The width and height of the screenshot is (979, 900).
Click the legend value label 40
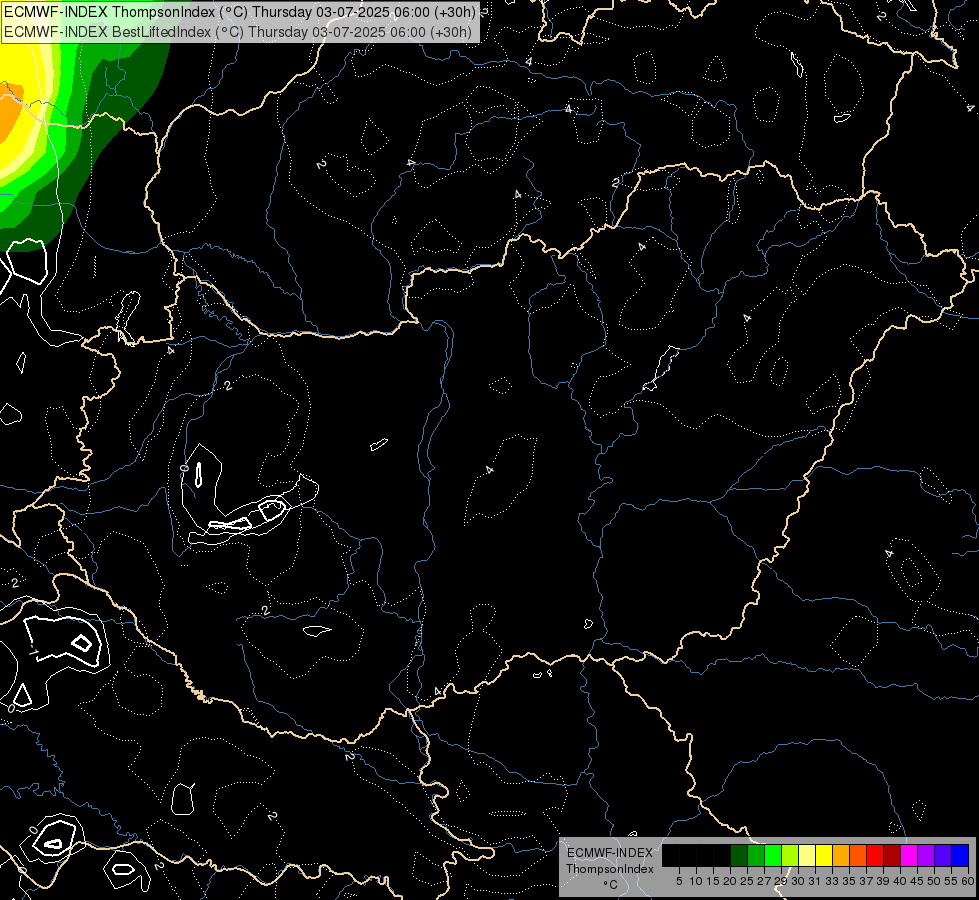(x=900, y=881)
